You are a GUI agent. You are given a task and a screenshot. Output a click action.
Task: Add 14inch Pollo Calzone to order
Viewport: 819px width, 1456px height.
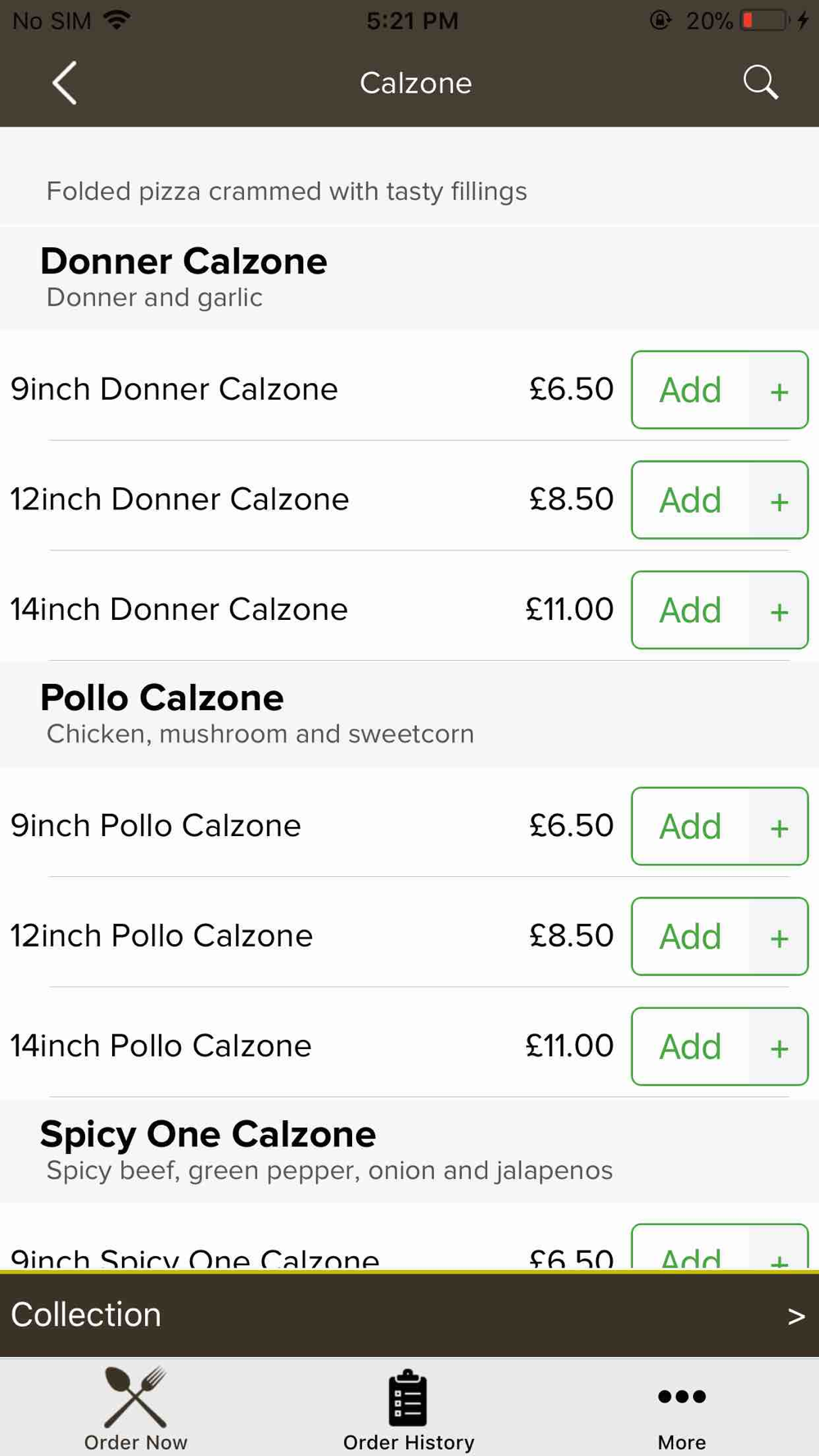[x=690, y=1047]
